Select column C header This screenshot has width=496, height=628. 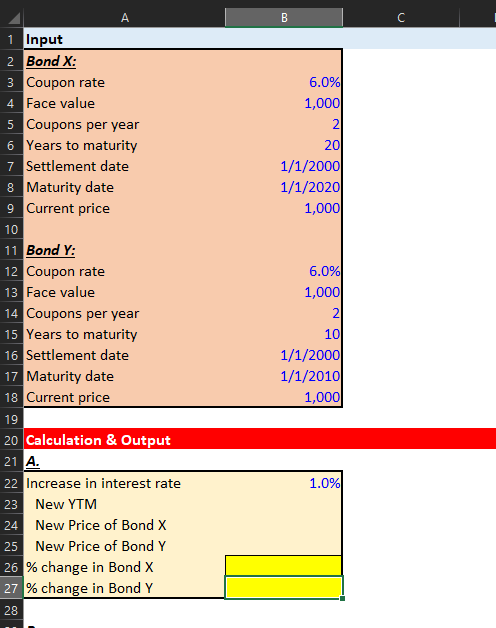point(401,18)
